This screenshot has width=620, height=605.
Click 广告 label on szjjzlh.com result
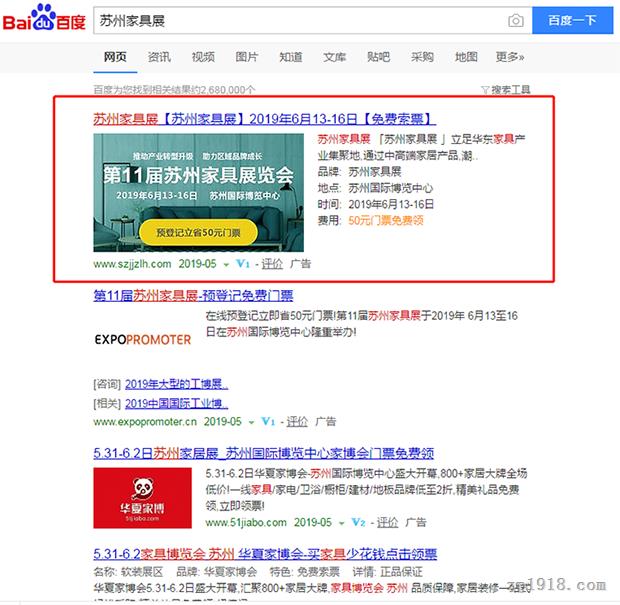point(301,264)
